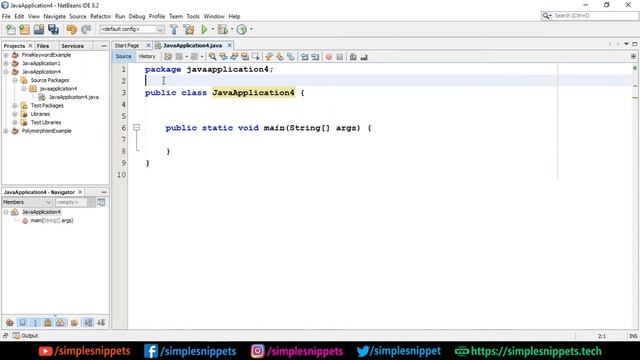Click the Shift Line Right icon

click(315, 57)
